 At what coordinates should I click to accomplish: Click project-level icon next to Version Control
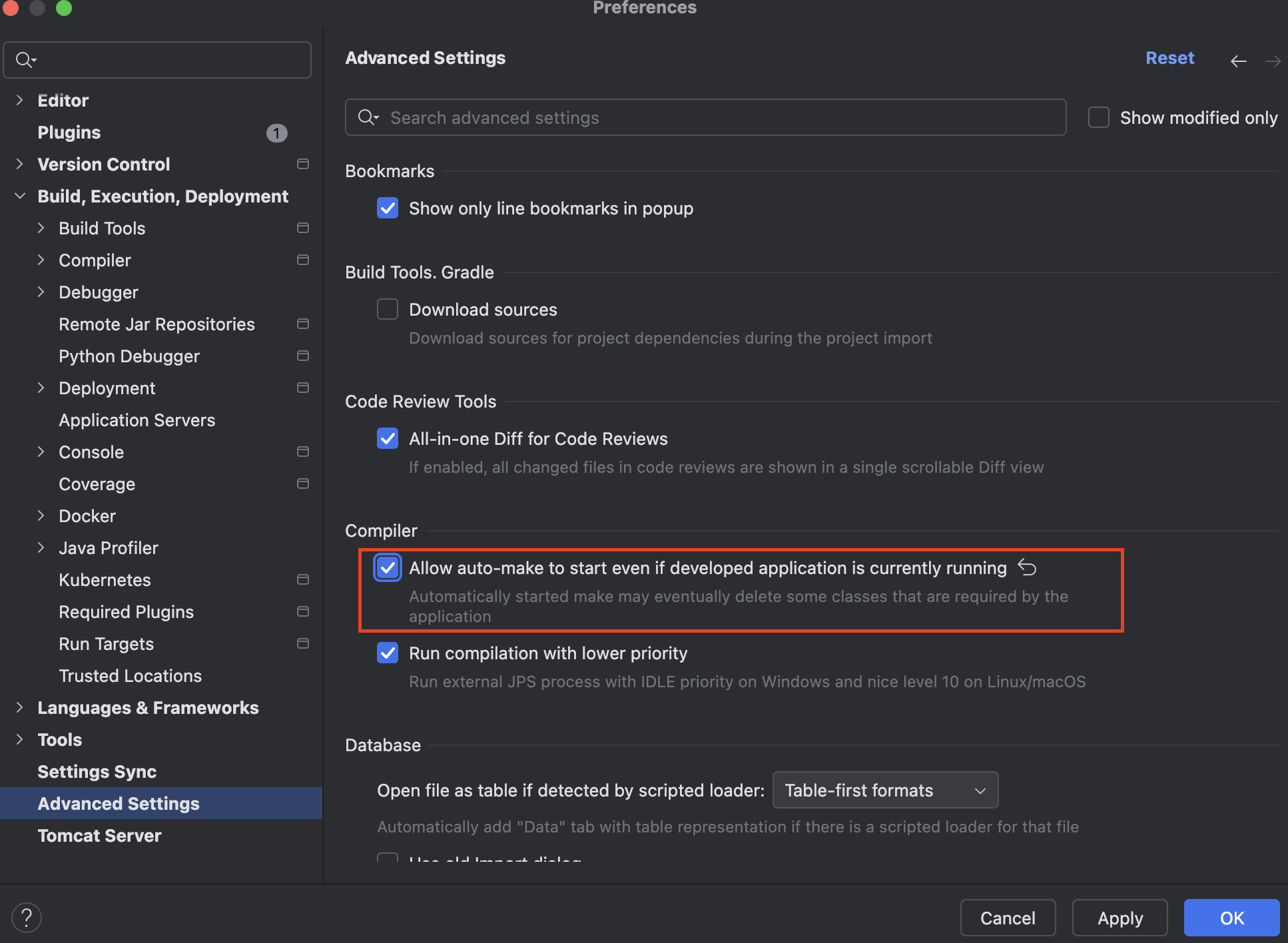[x=303, y=164]
